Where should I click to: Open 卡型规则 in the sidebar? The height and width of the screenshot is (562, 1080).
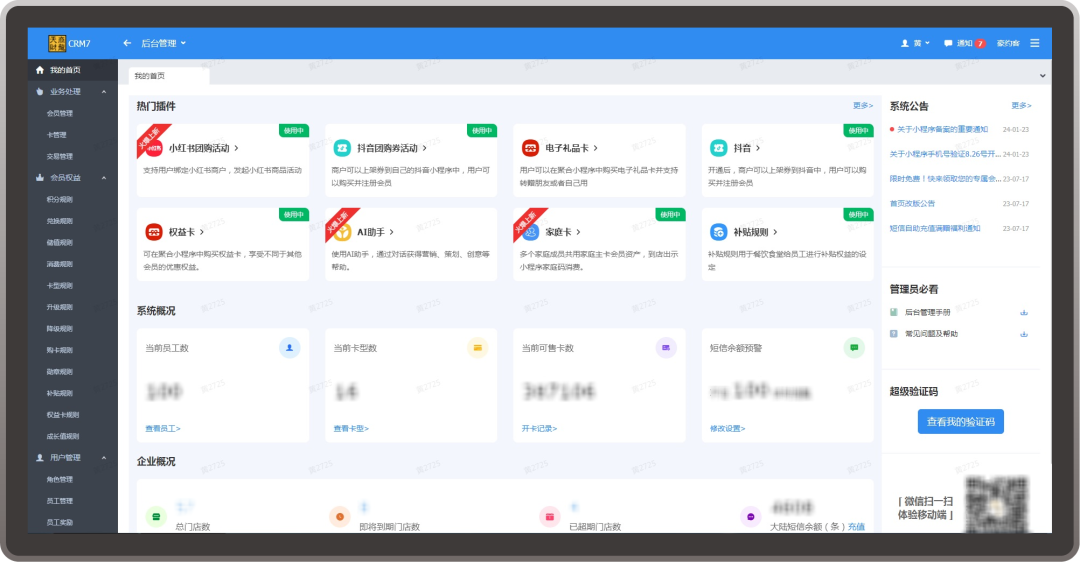pyautogui.click(x=59, y=285)
